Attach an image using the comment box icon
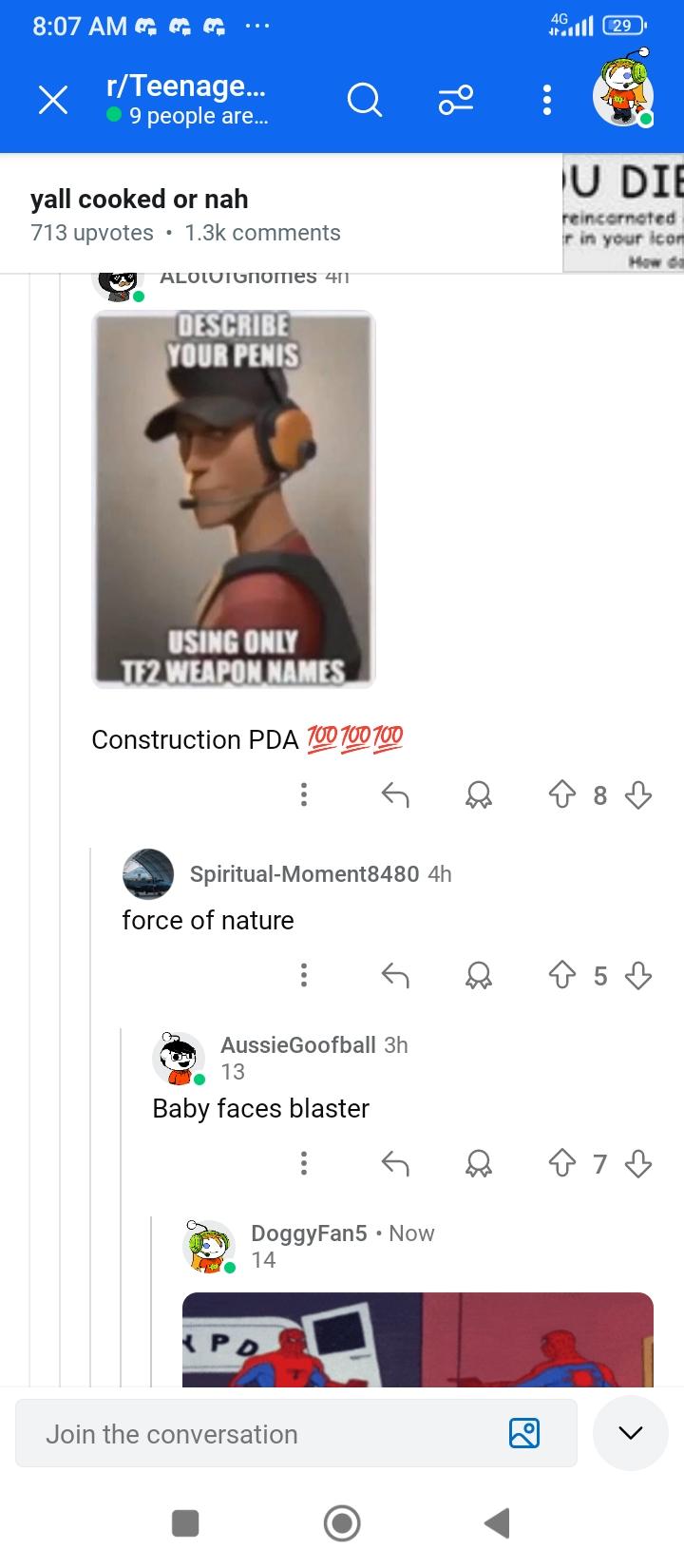The image size is (684, 1568). (524, 1433)
